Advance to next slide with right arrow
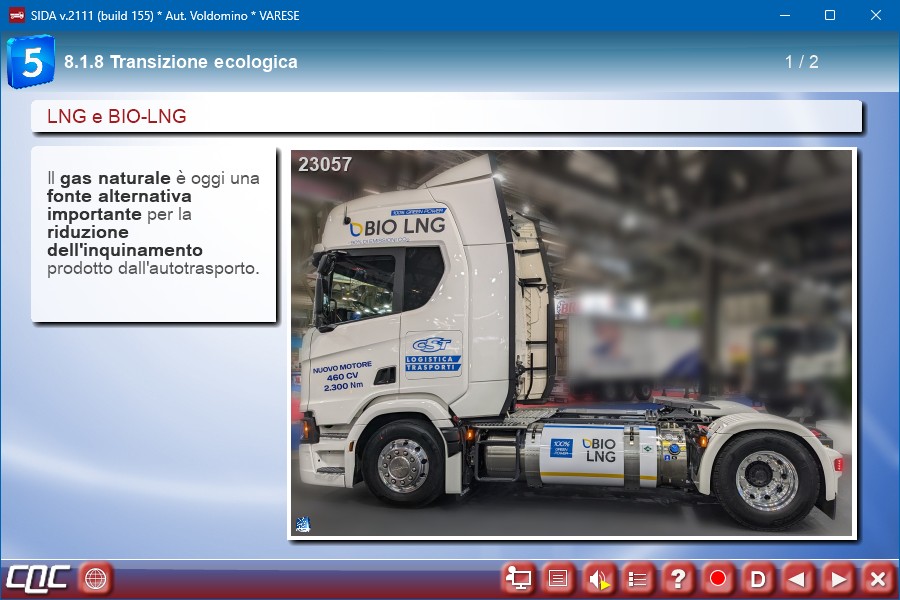Image resolution: width=900 pixels, height=600 pixels. coord(838,578)
